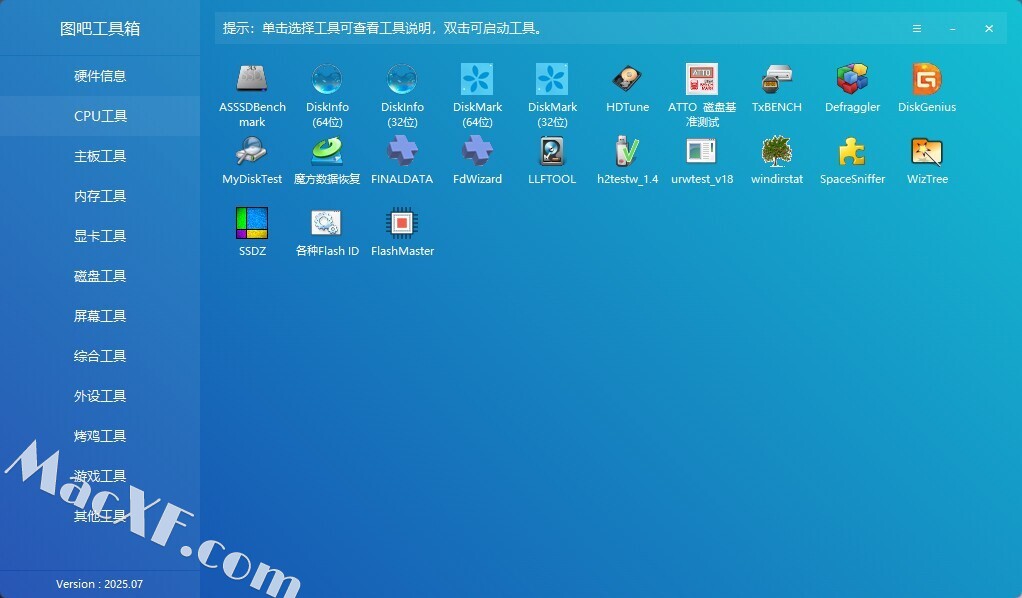Screen dimensions: 1022x598
Task: Select the SpaceSniffer puzzle icon
Action: pos(853,151)
